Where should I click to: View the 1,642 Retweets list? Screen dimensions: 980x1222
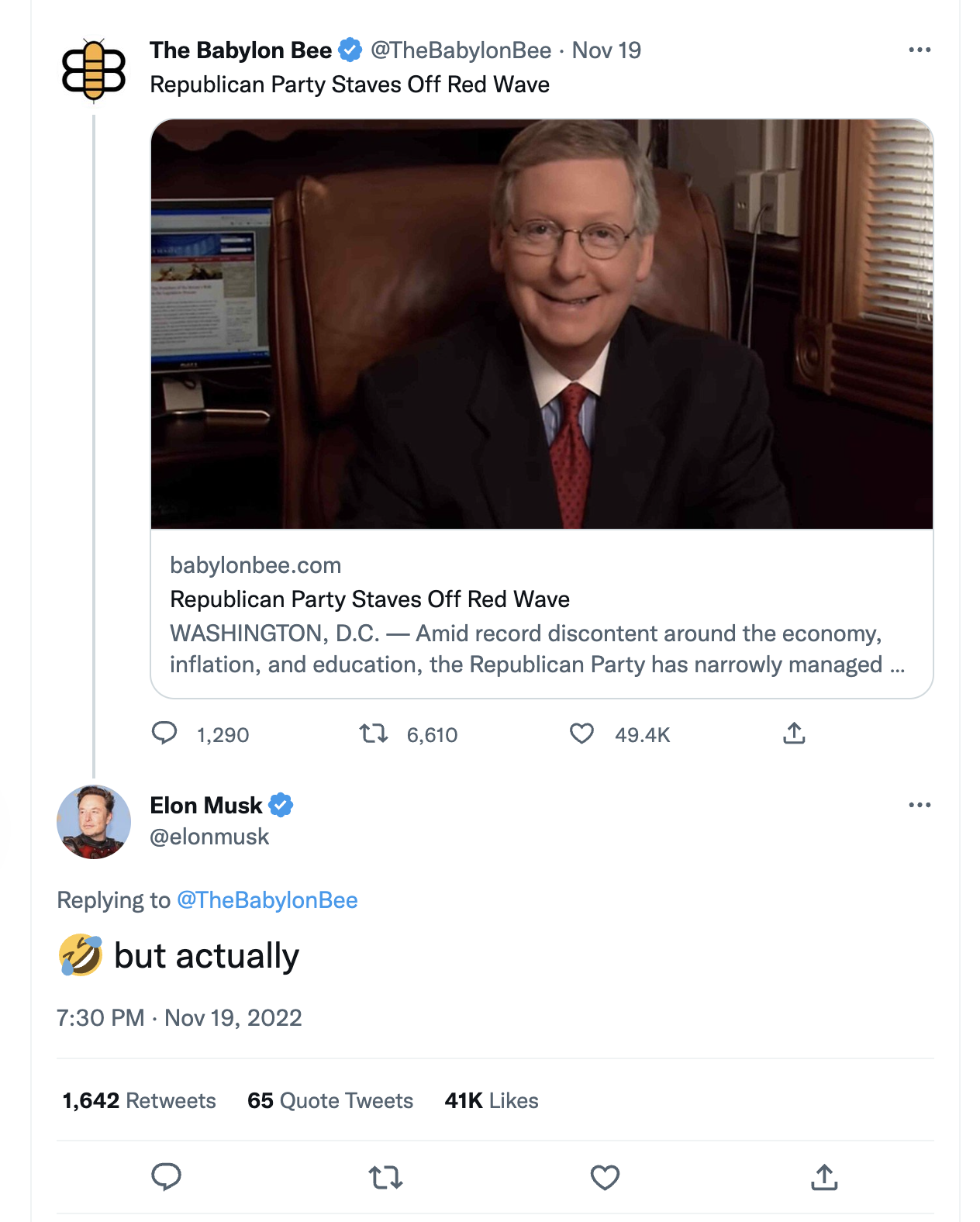(140, 1101)
